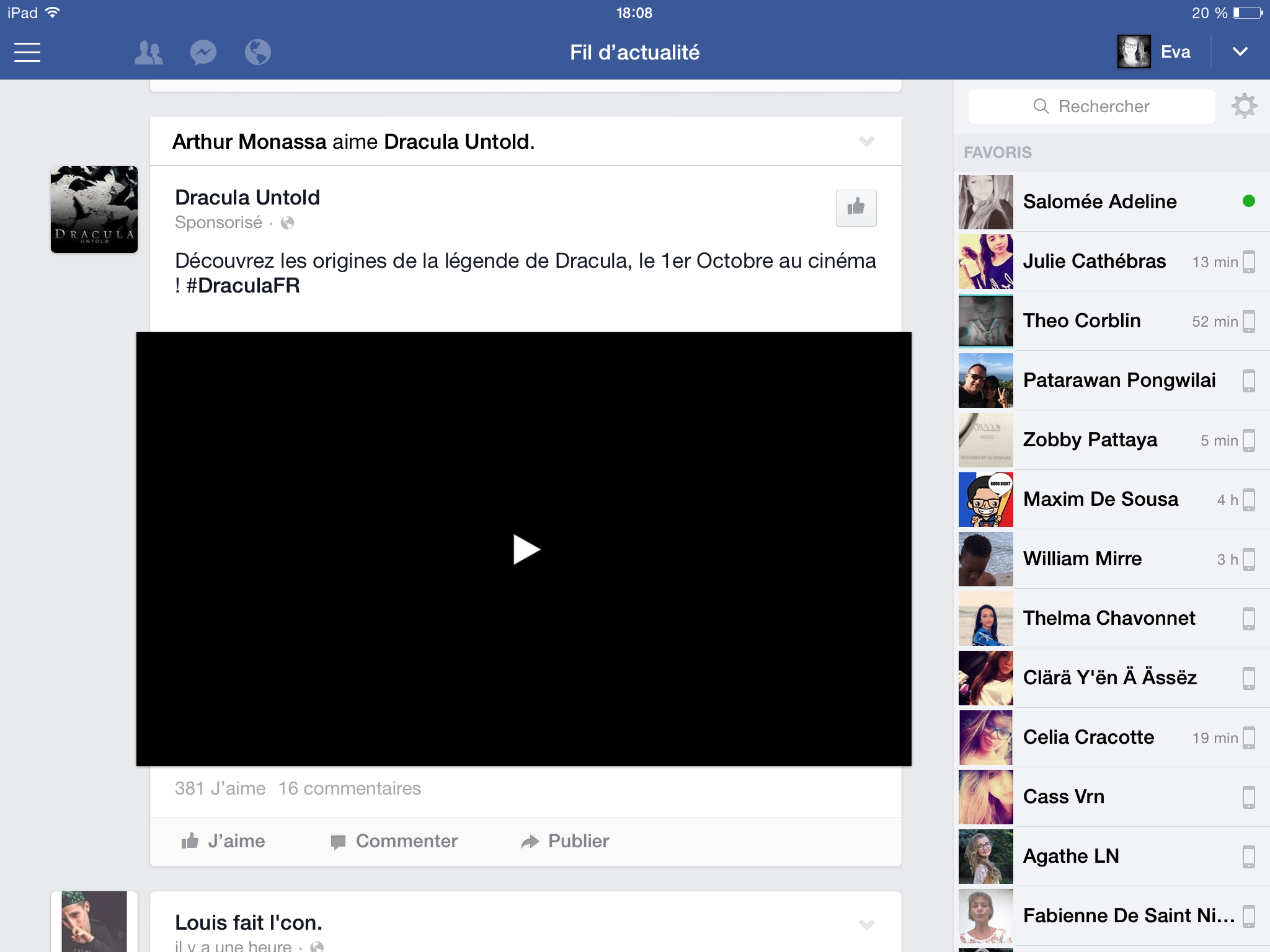The image size is (1270, 952).
Task: Open notifications globe icon
Action: [x=258, y=53]
